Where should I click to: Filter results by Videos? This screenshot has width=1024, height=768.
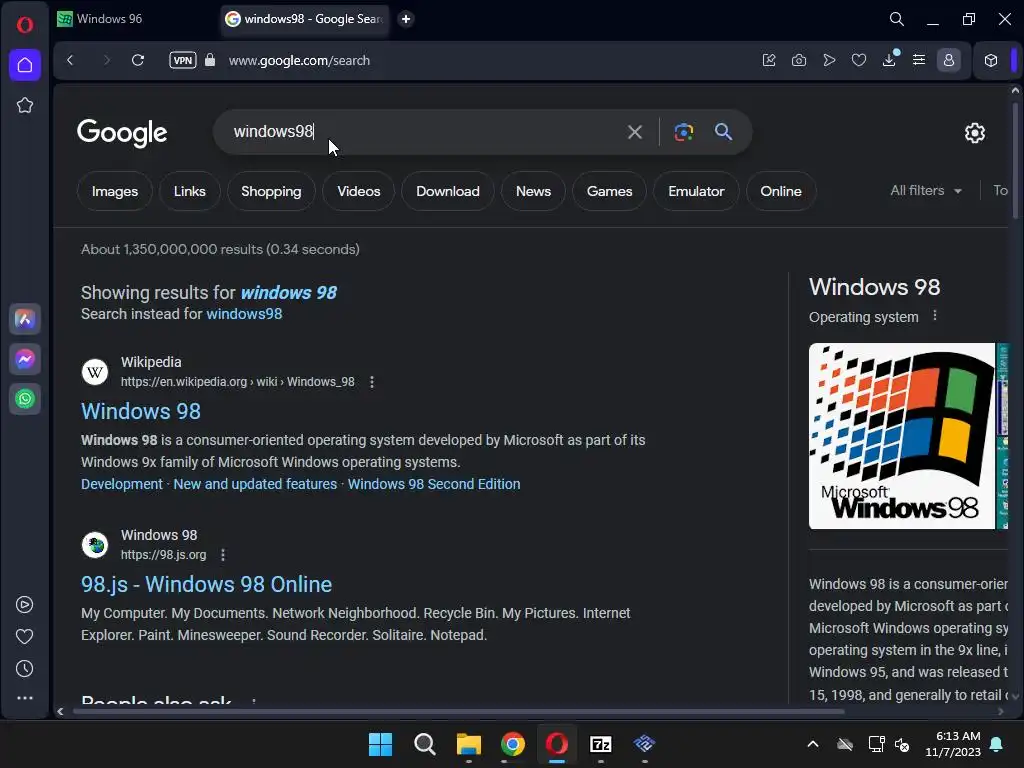tap(359, 191)
